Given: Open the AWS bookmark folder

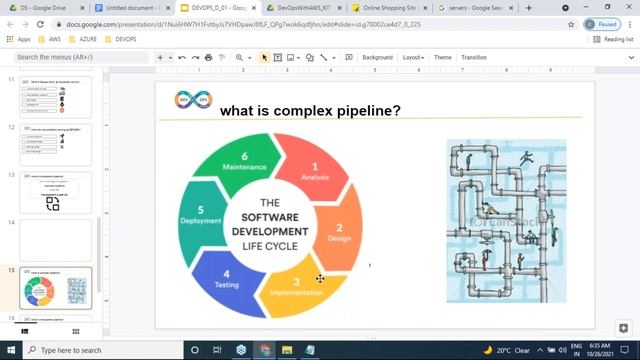Looking at the screenshot, I should pyautogui.click(x=49, y=39).
